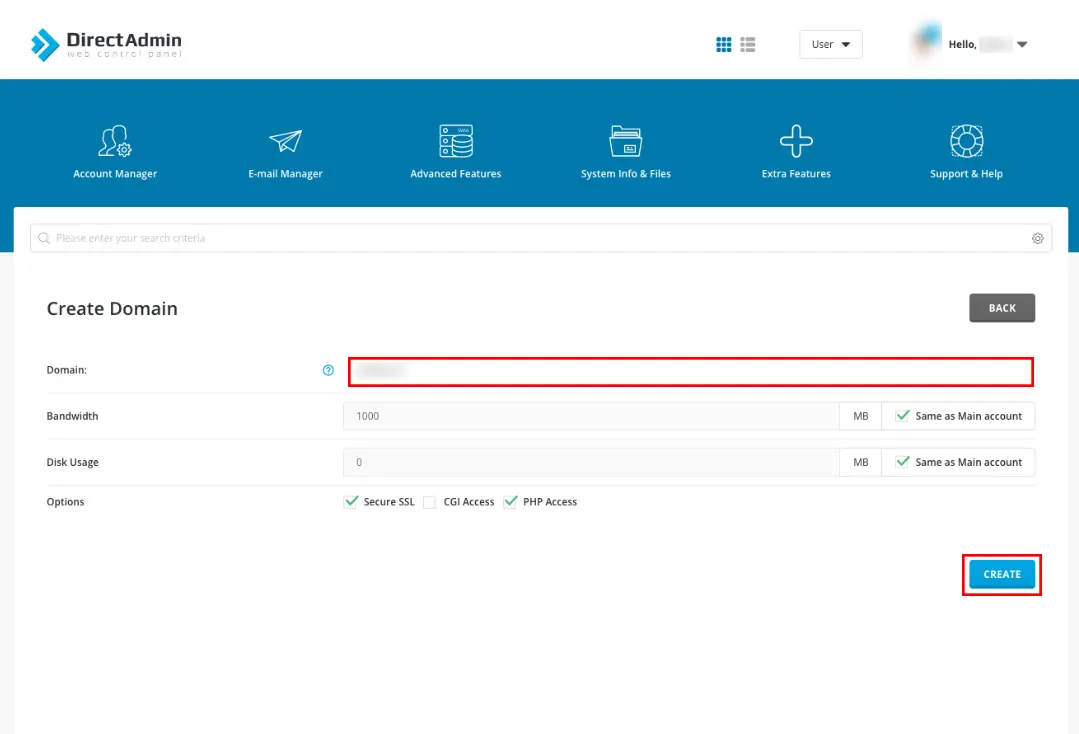Click the BACK button

(1001, 308)
